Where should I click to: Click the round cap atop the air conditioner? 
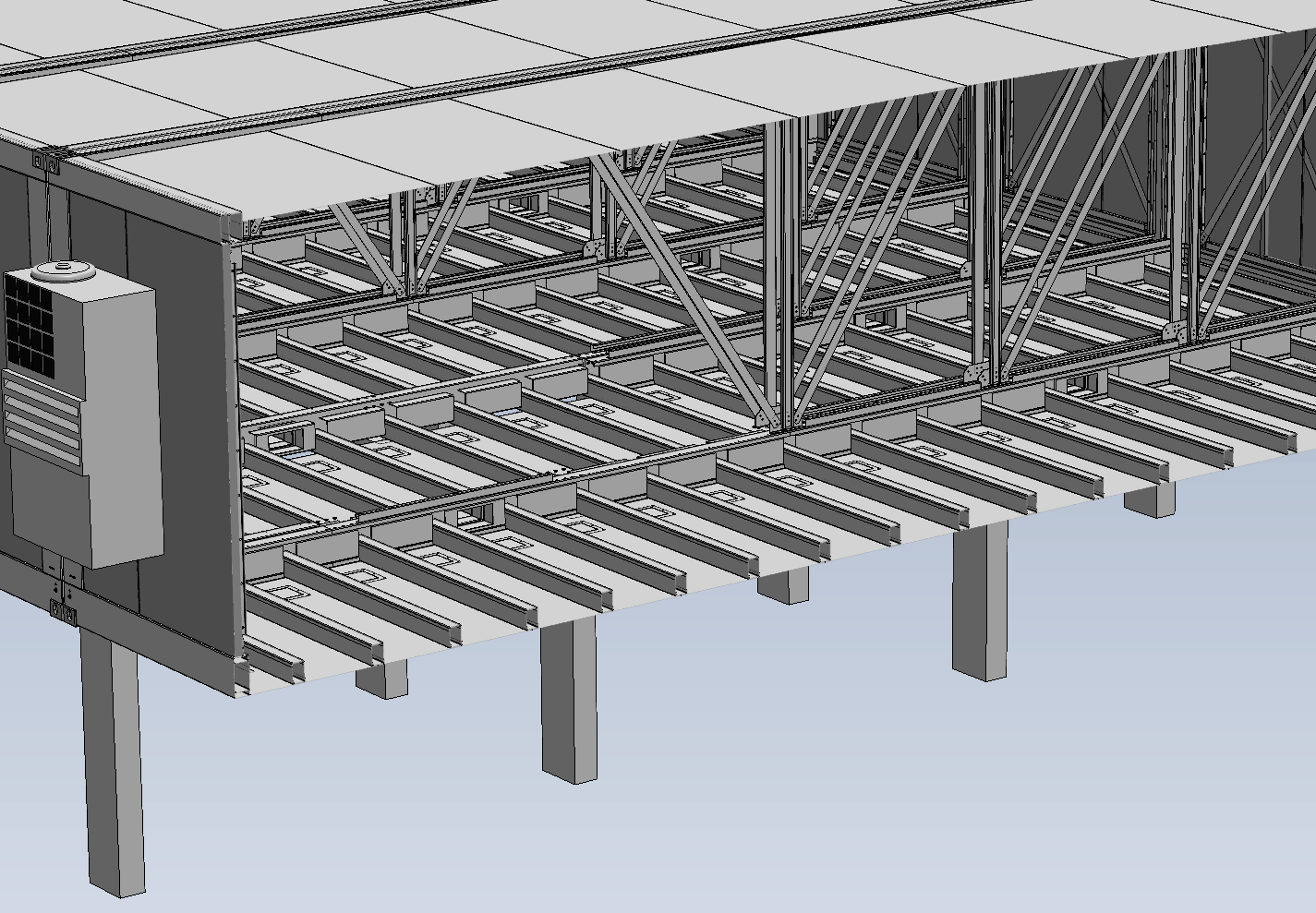point(63,271)
